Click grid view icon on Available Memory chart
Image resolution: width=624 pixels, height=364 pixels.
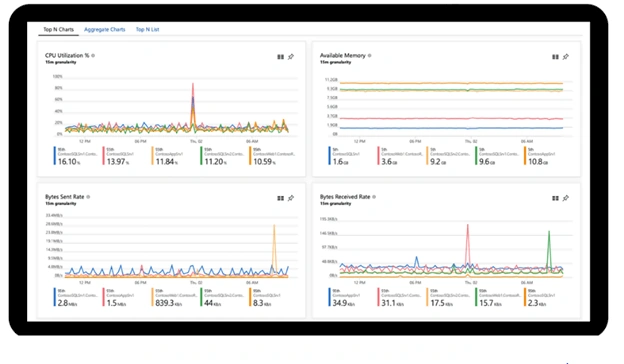[556, 57]
